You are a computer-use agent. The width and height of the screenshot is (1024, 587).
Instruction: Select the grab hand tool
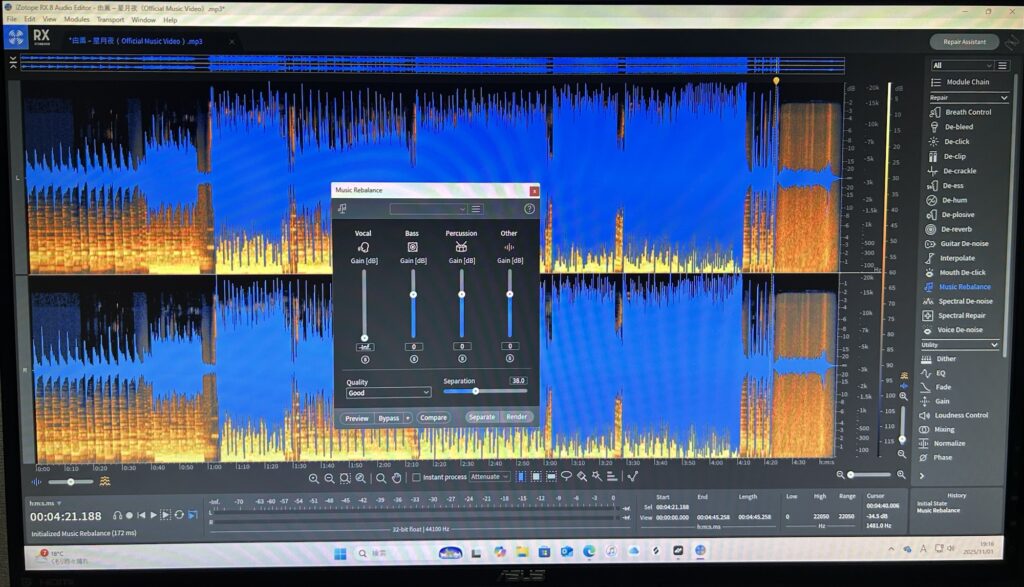pos(397,478)
